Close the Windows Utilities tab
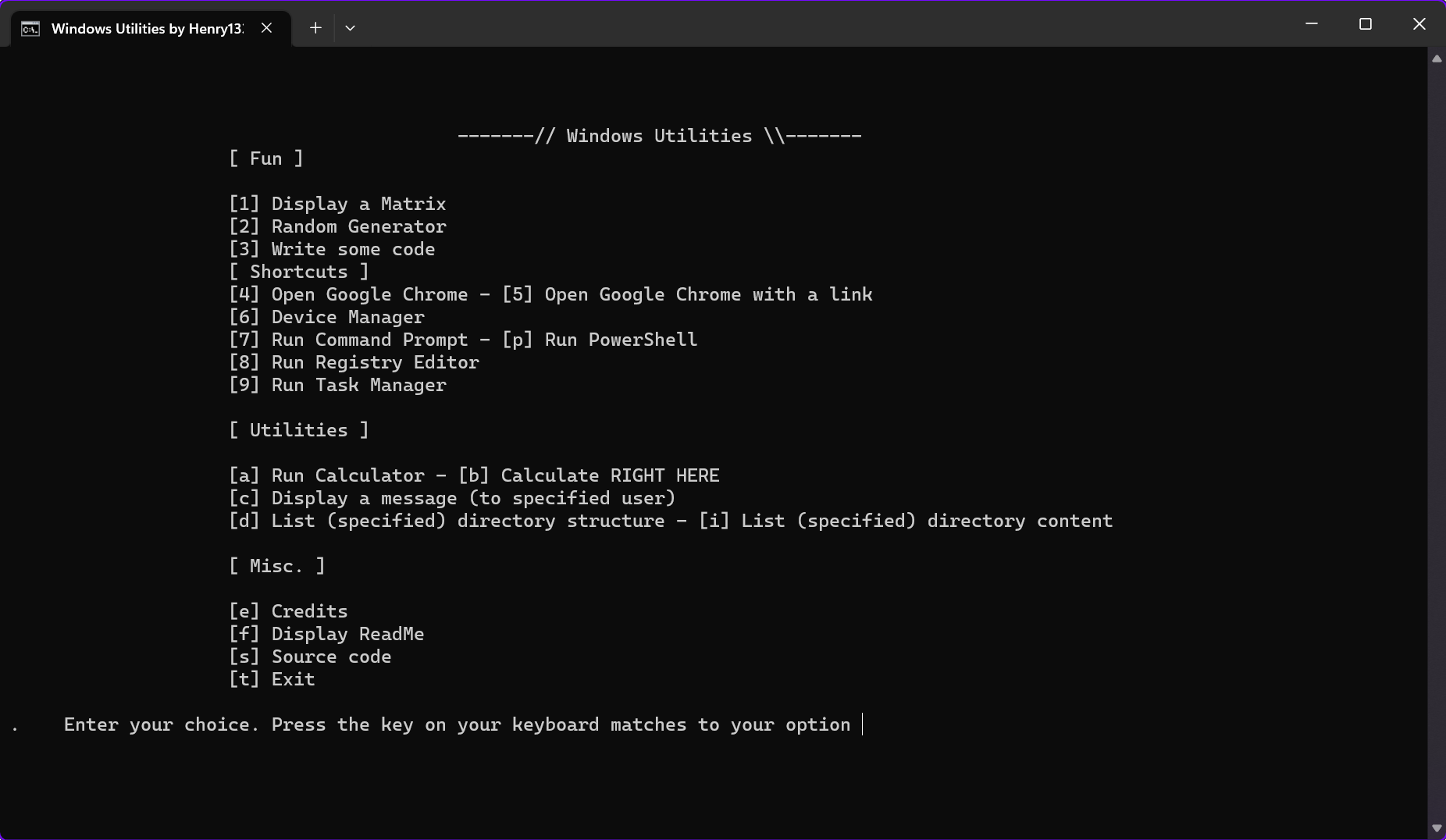The image size is (1446, 840). tap(266, 28)
